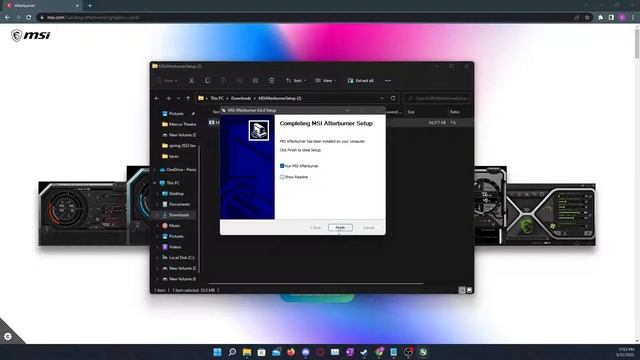The height and width of the screenshot is (360, 640).
Task: Open the Sort dropdown in Explorer
Action: pos(295,80)
